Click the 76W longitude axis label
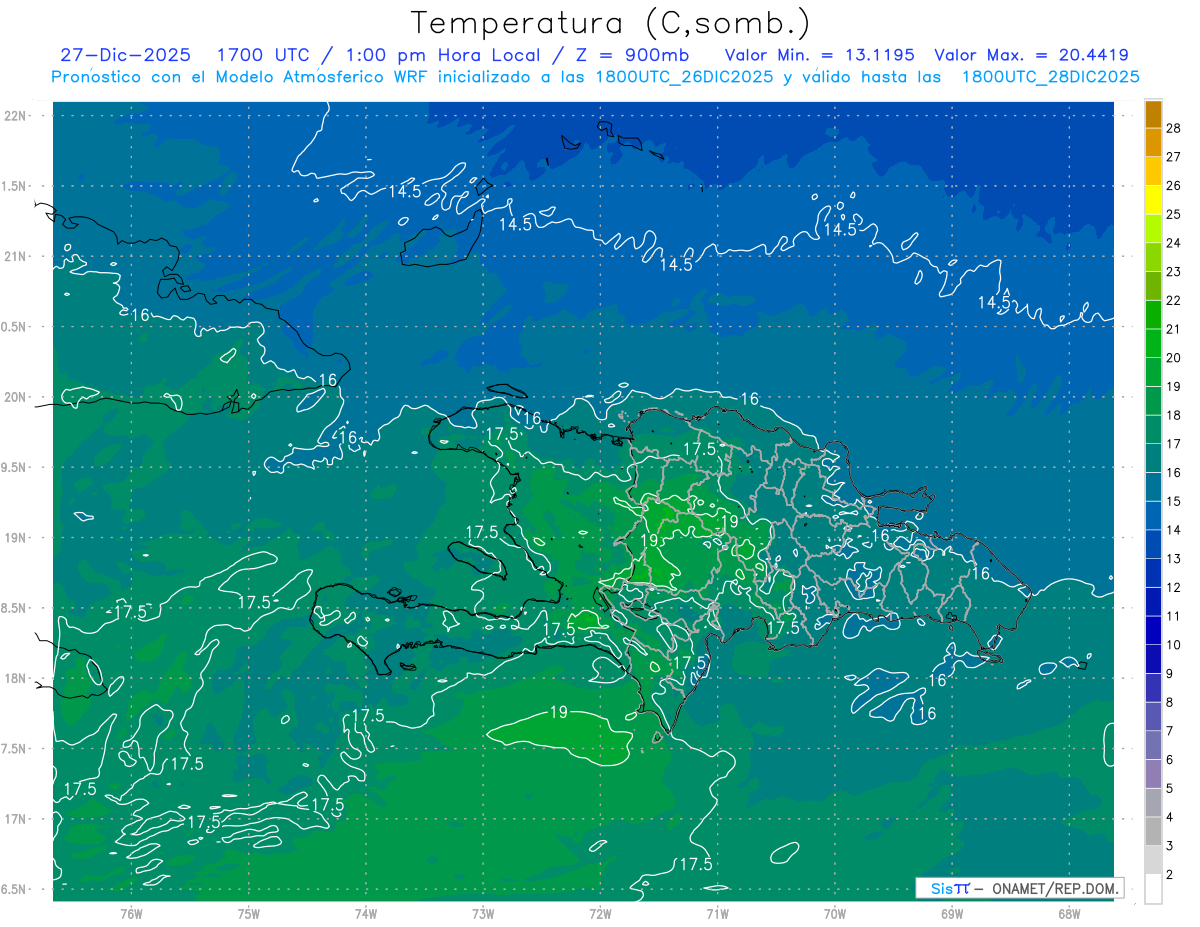 point(131,914)
